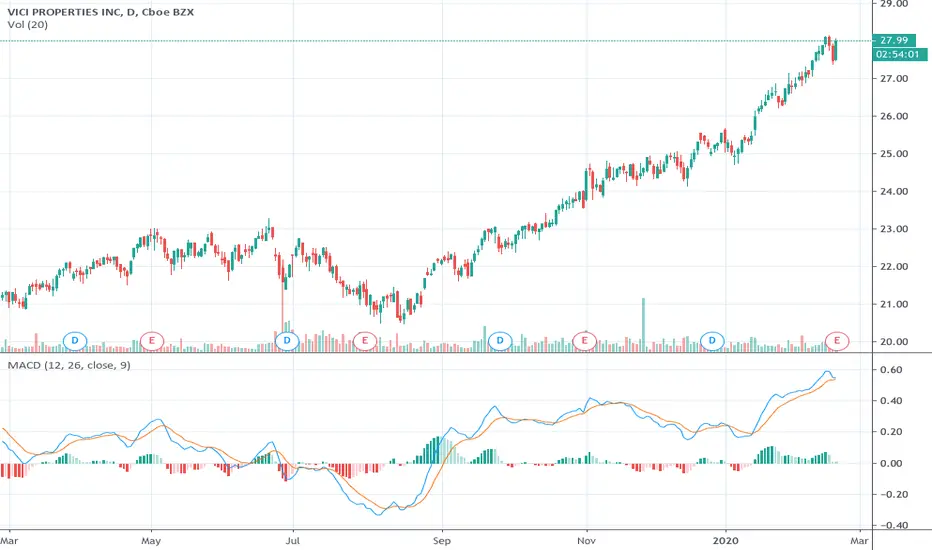The width and height of the screenshot is (932, 550).
Task: Open the E earnings marker between Jul and Sep
Action: 364,341
